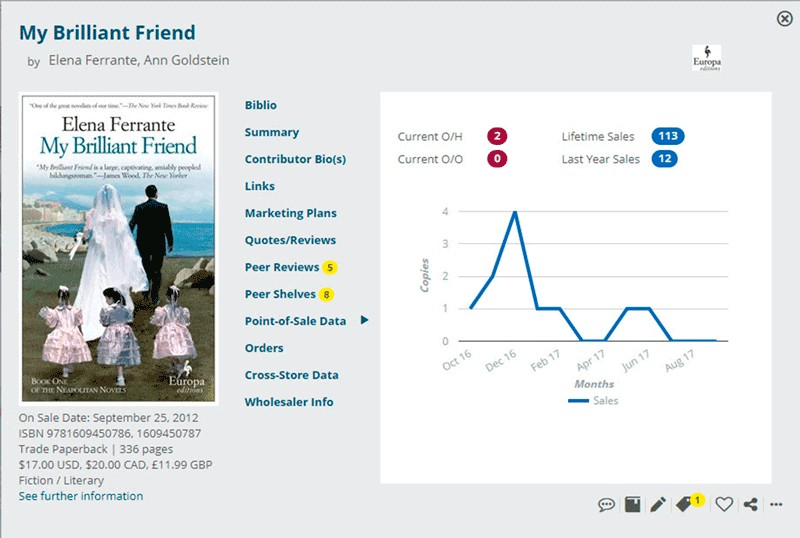Click the See further information link
Image resolution: width=800 pixels, height=538 pixels.
point(81,496)
